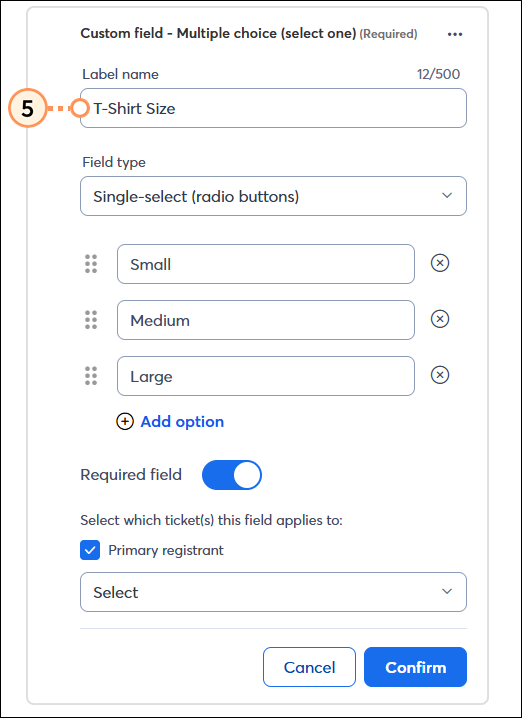Image resolution: width=522 pixels, height=718 pixels.
Task: Remove the Medium option
Action: 440,319
